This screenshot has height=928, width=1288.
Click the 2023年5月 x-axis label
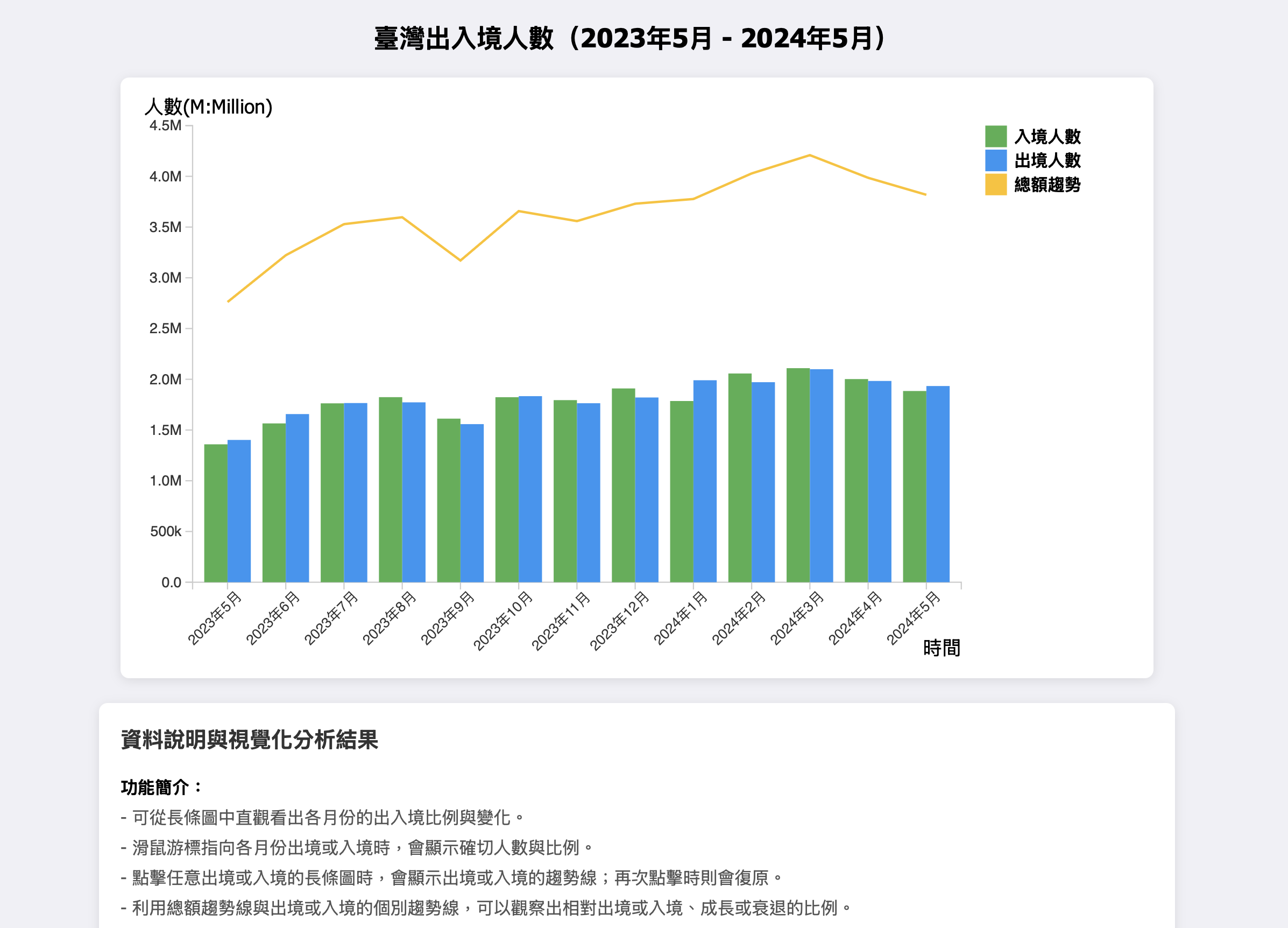pyautogui.click(x=215, y=618)
